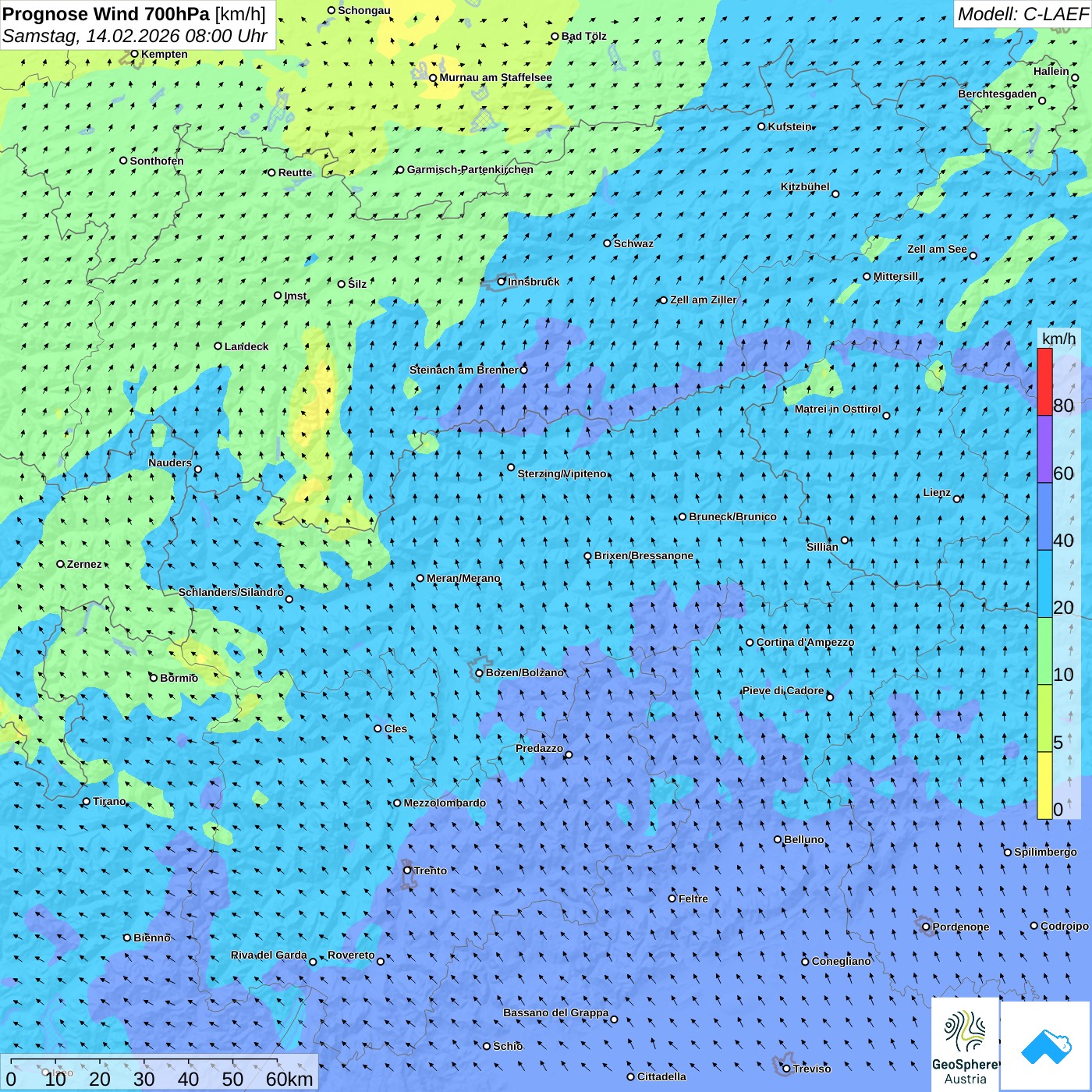Click the Schongau label
The width and height of the screenshot is (1092, 1092).
(x=364, y=10)
